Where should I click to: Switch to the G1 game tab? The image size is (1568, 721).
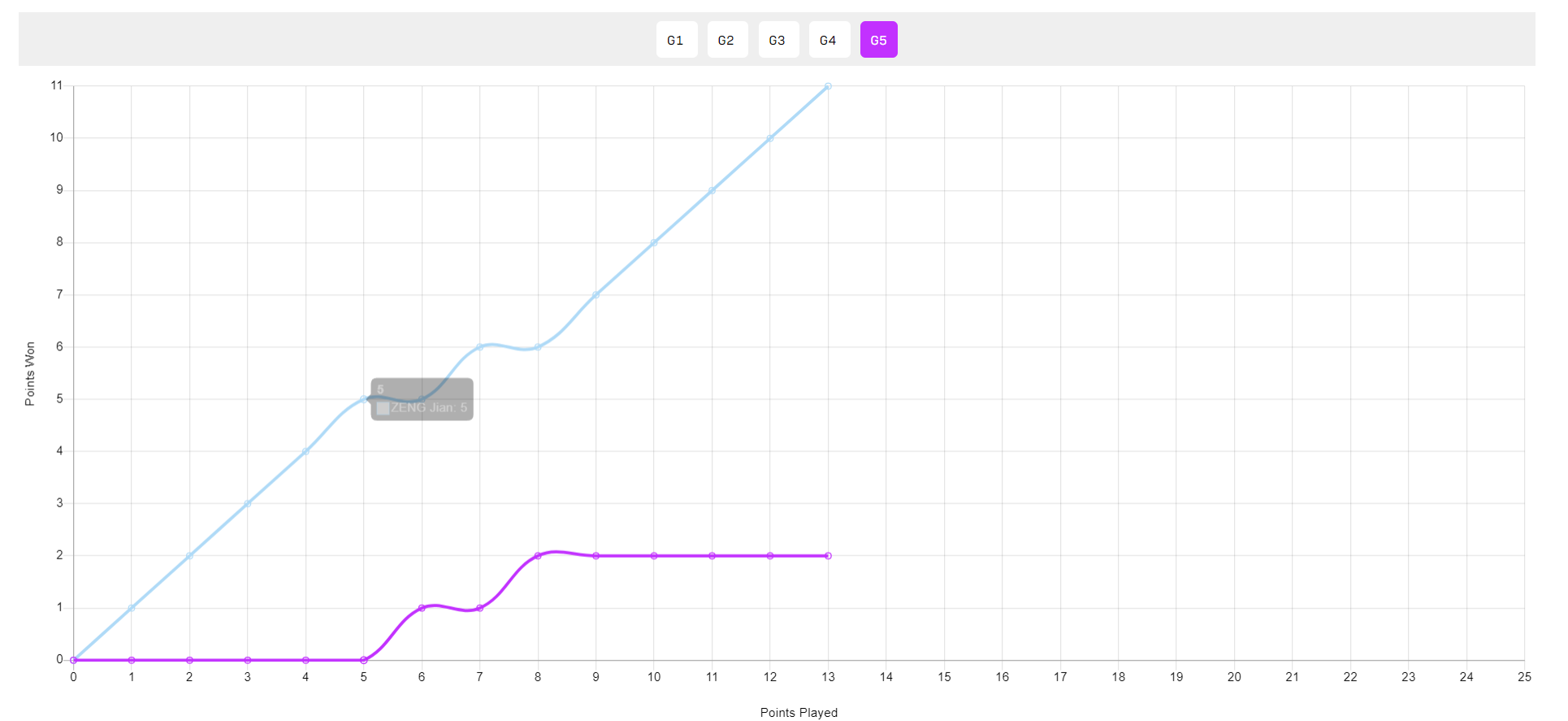pyautogui.click(x=676, y=40)
